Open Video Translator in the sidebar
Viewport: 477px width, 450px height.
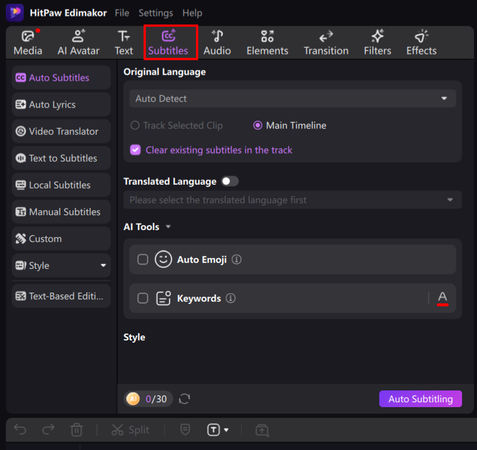coord(61,131)
